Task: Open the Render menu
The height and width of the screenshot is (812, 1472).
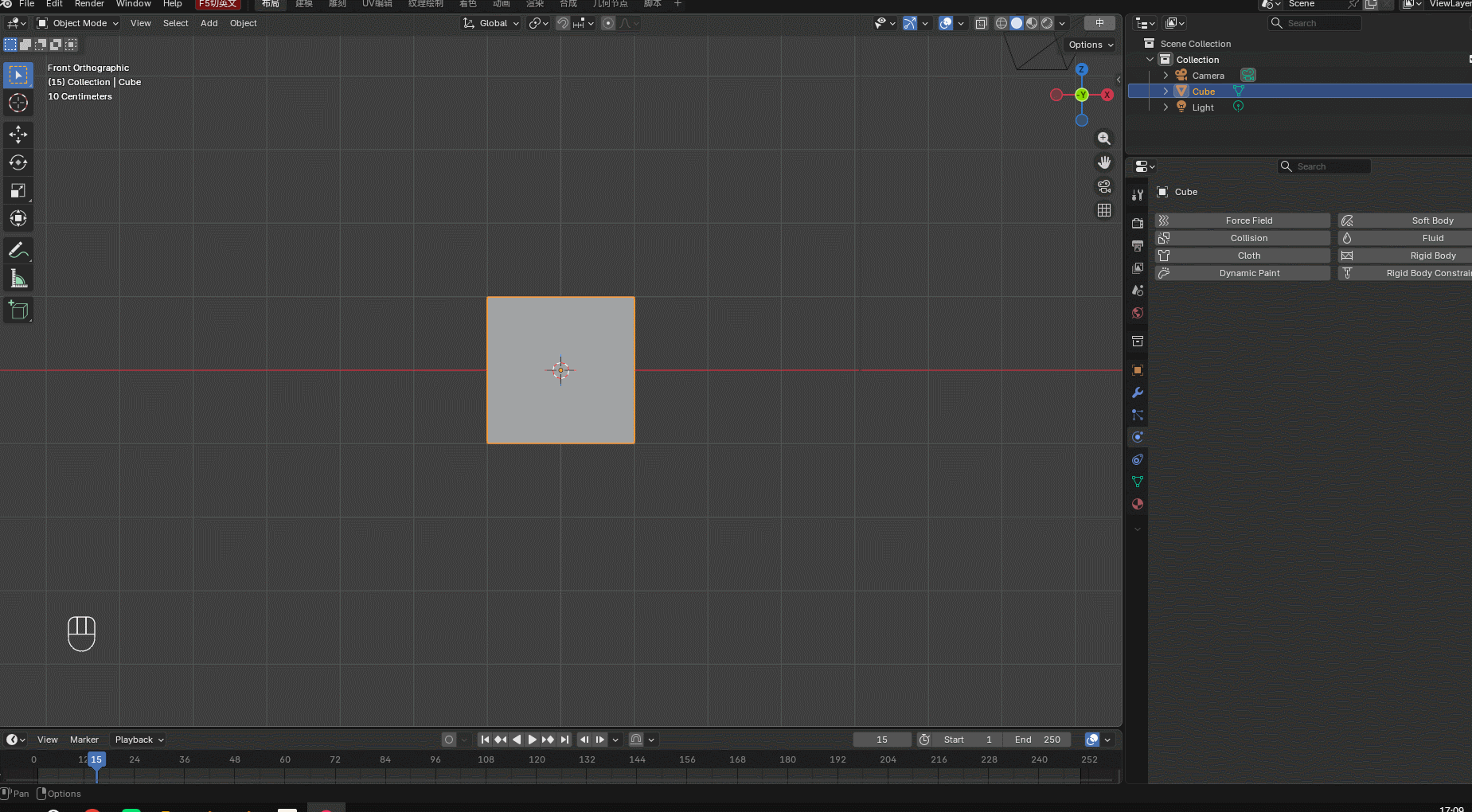Action: coord(89,4)
